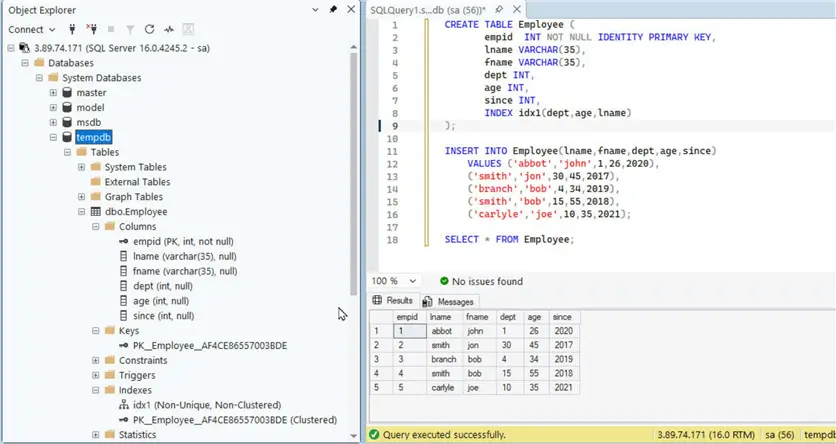Click the lname column header in results

coord(445,317)
